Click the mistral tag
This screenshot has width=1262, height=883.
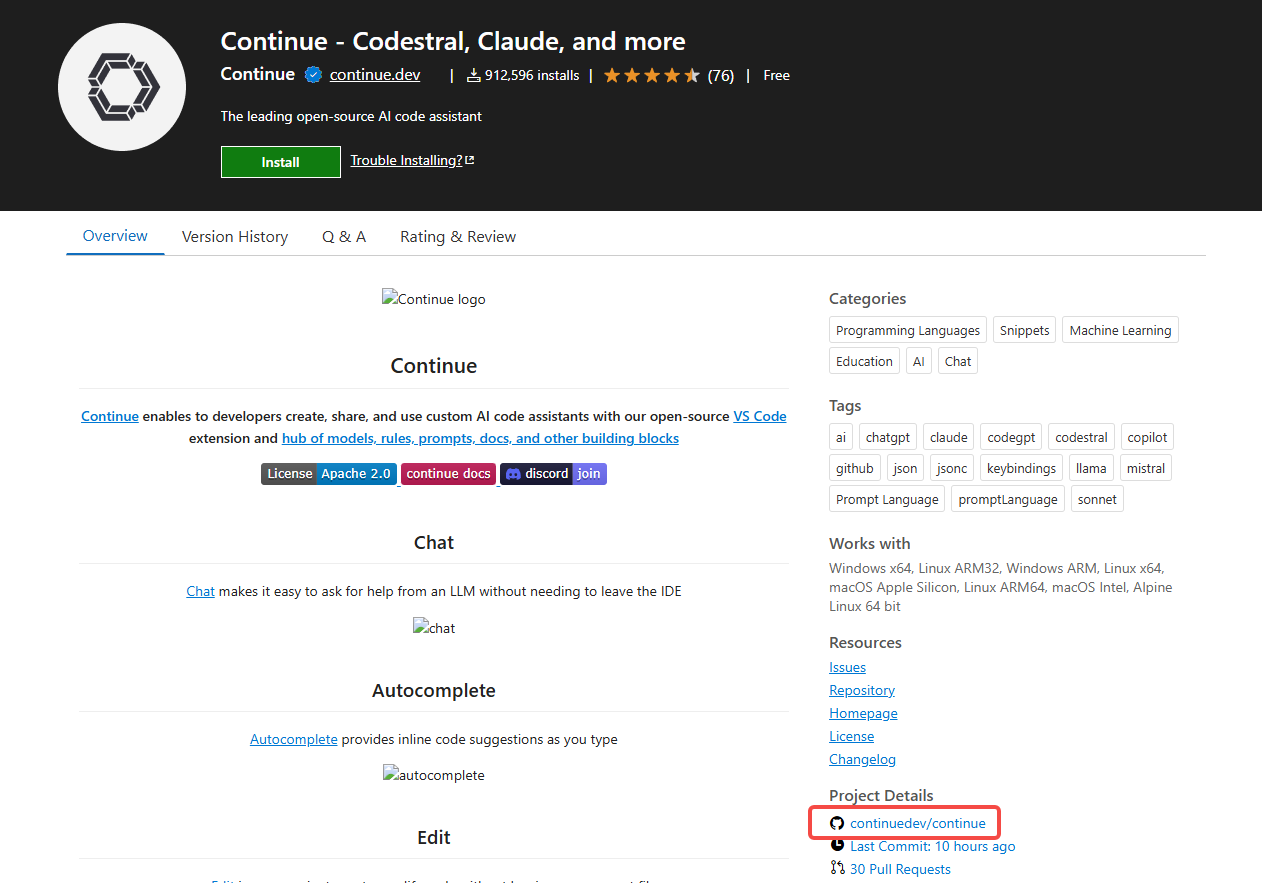pos(1145,469)
